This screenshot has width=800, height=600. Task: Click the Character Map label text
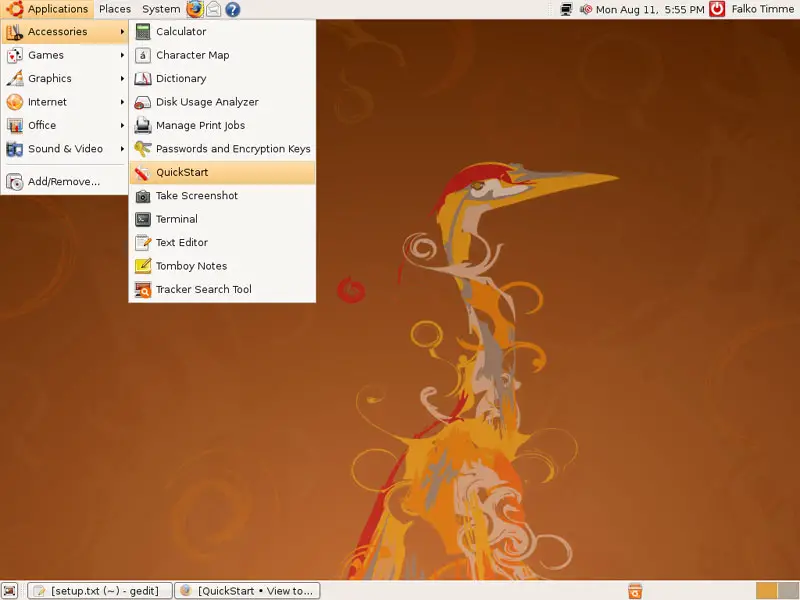(x=193, y=55)
